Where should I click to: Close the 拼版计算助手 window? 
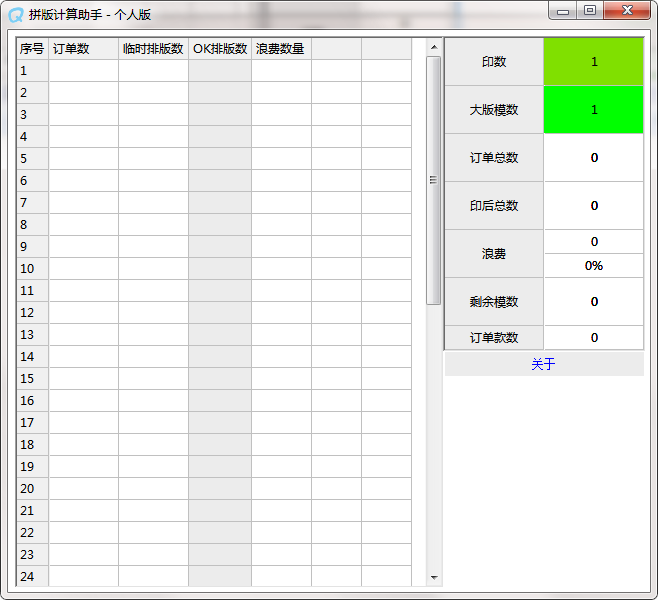627,10
